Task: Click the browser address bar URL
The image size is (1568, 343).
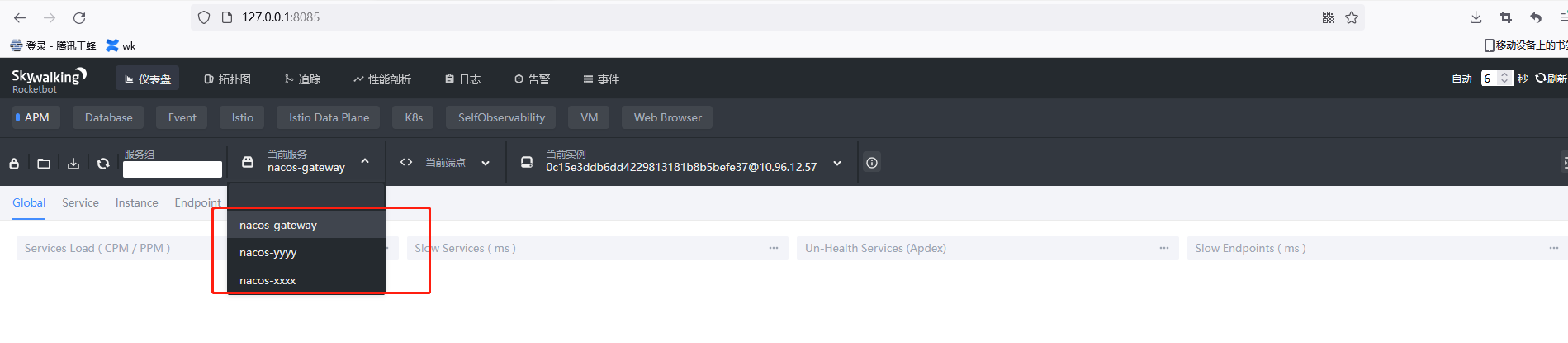Action: pos(281,17)
